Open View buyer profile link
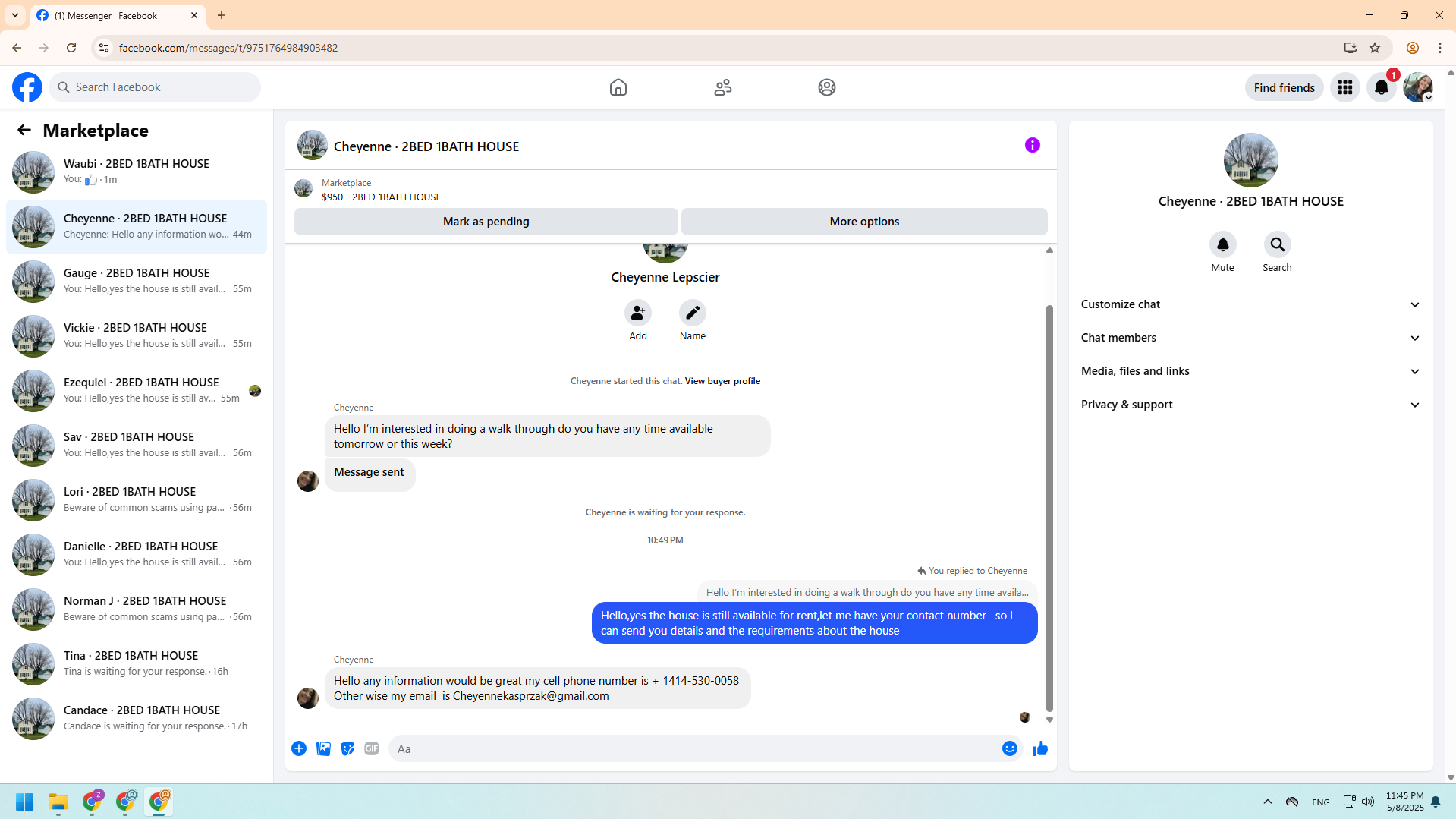 click(722, 381)
